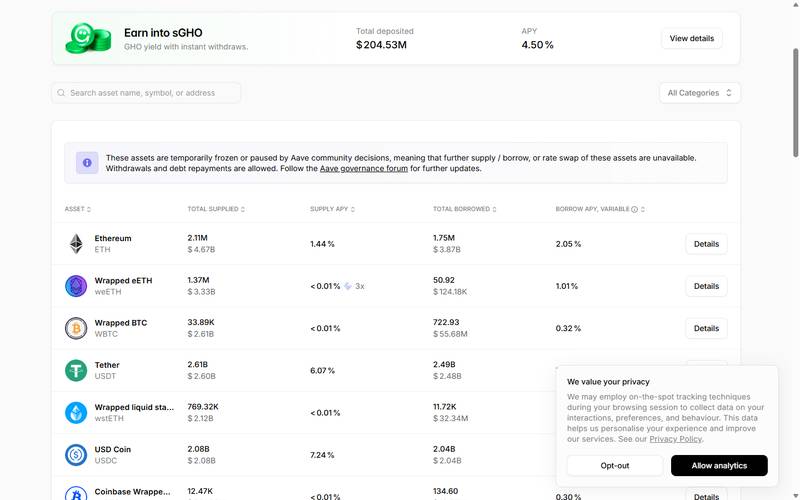Open View details for sGHO
This screenshot has height=500, width=800.
pos(691,38)
